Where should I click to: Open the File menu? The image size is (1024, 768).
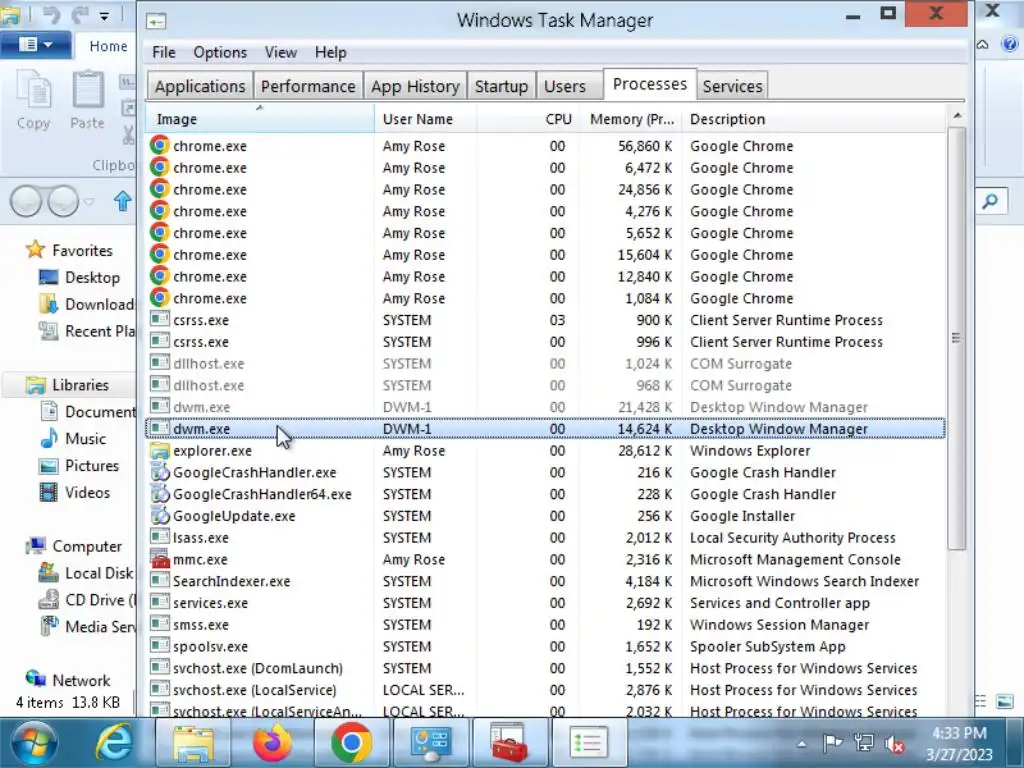point(163,52)
